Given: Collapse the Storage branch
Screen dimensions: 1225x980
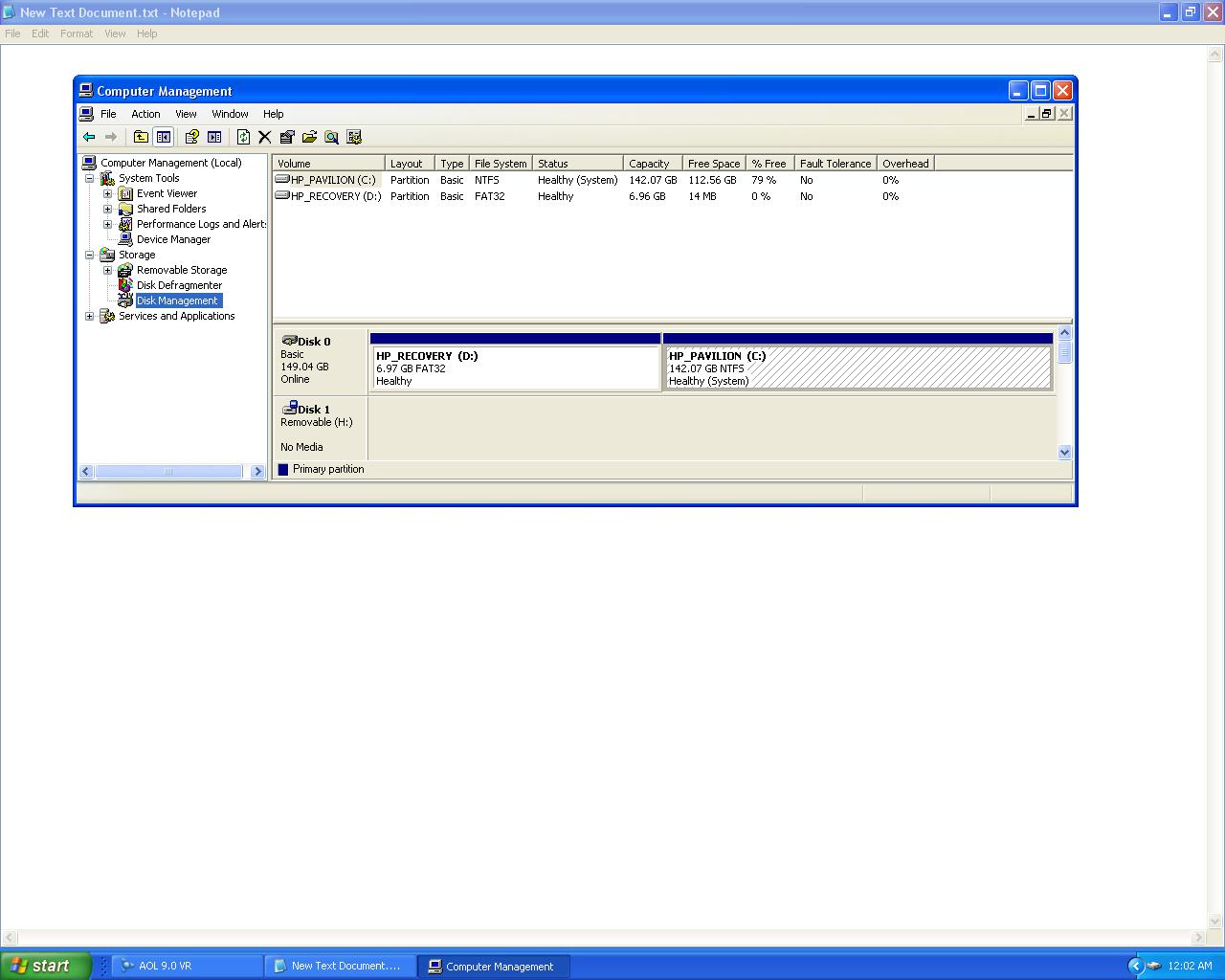Looking at the screenshot, I should [90, 255].
